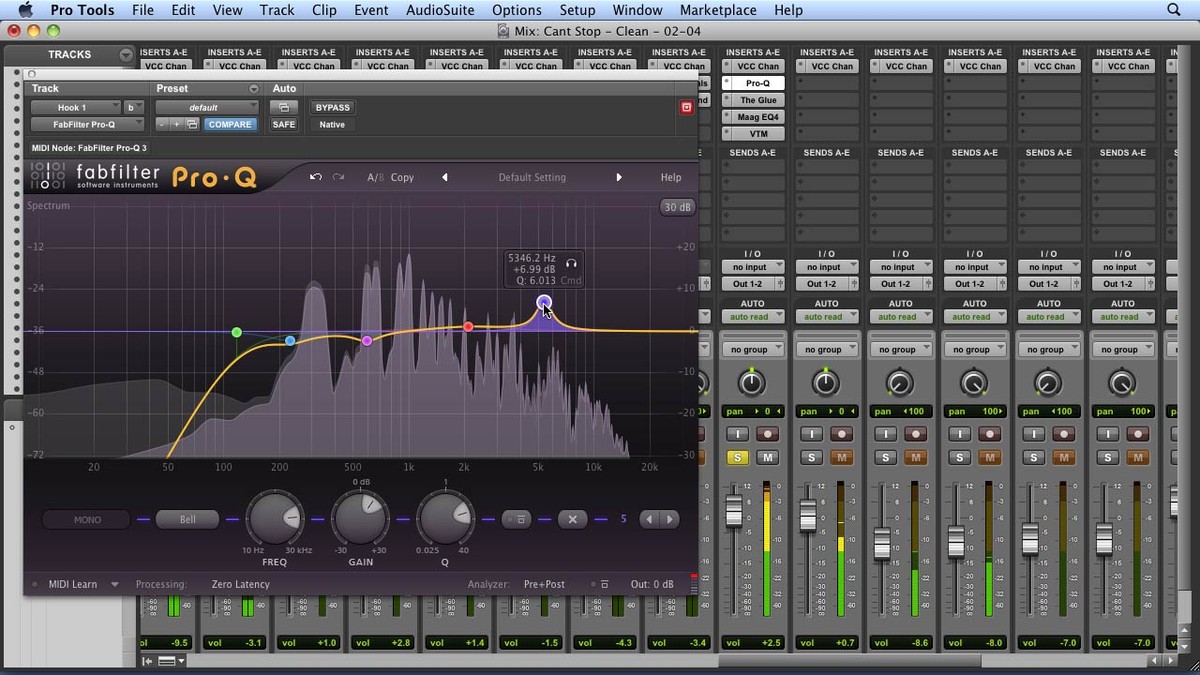Viewport: 1200px width, 675px height.
Task: Expand the MIDI Learn dropdown arrow
Action: (x=115, y=584)
